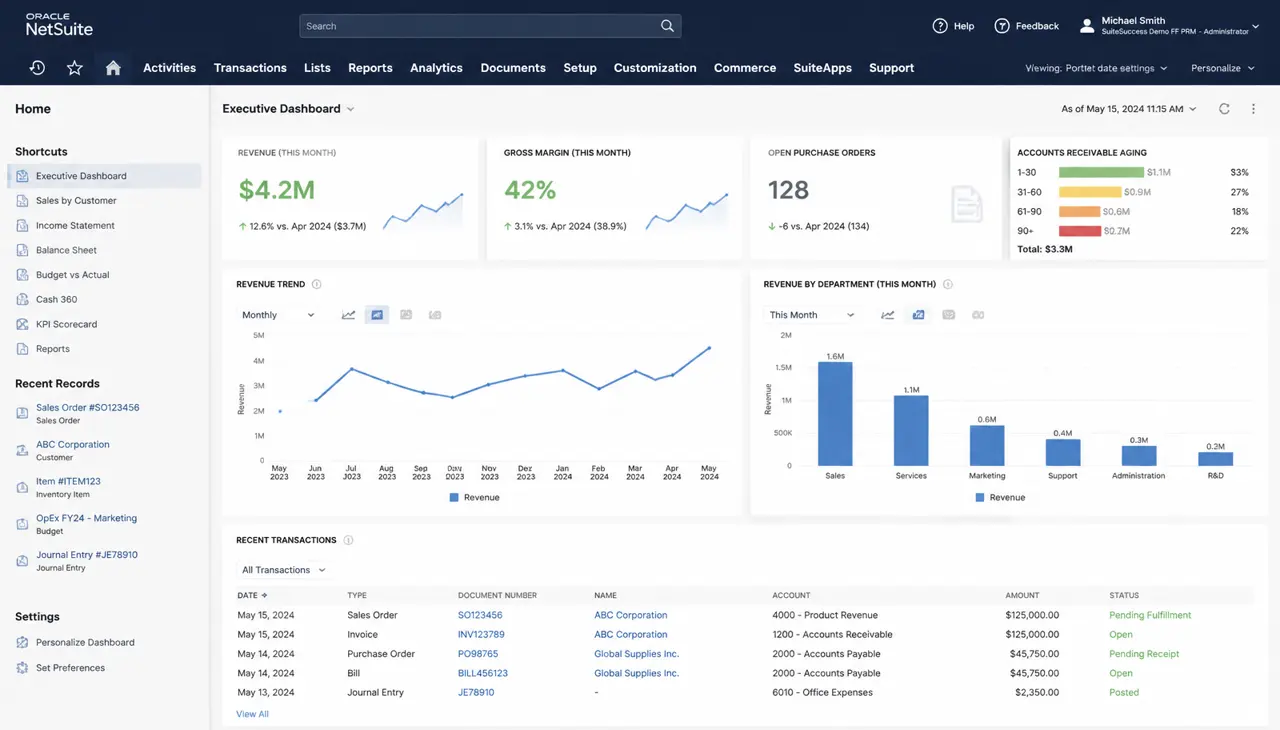Open the Customization menu
The height and width of the screenshot is (730, 1280).
[x=655, y=68]
